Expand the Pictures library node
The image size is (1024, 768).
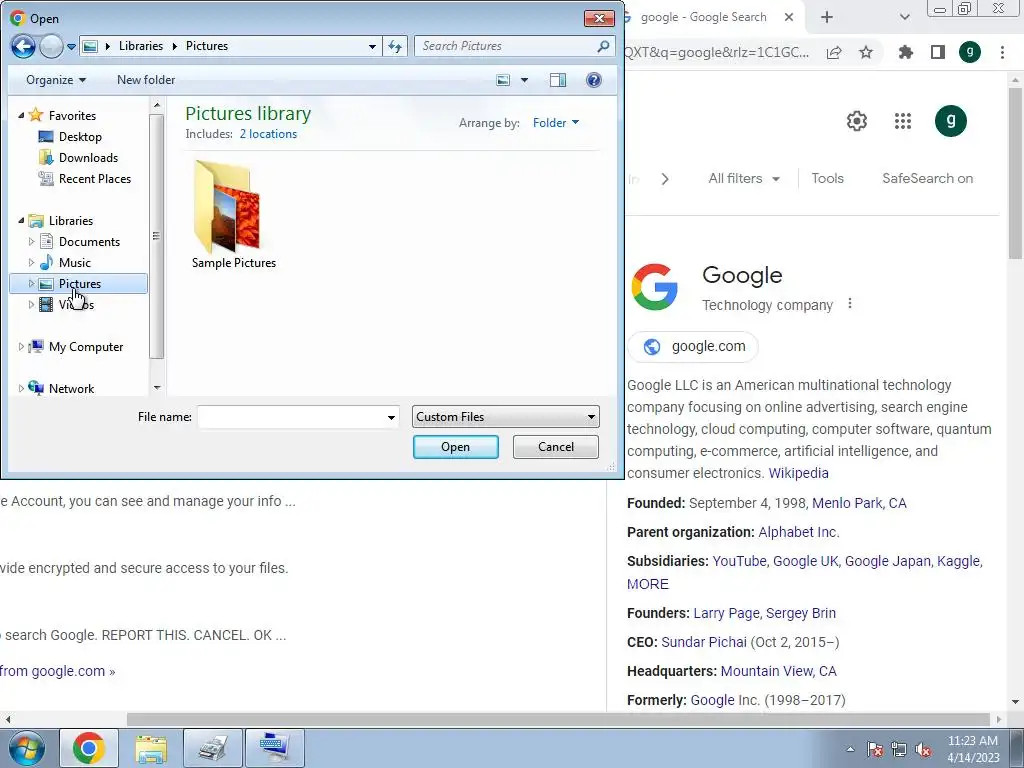31,283
